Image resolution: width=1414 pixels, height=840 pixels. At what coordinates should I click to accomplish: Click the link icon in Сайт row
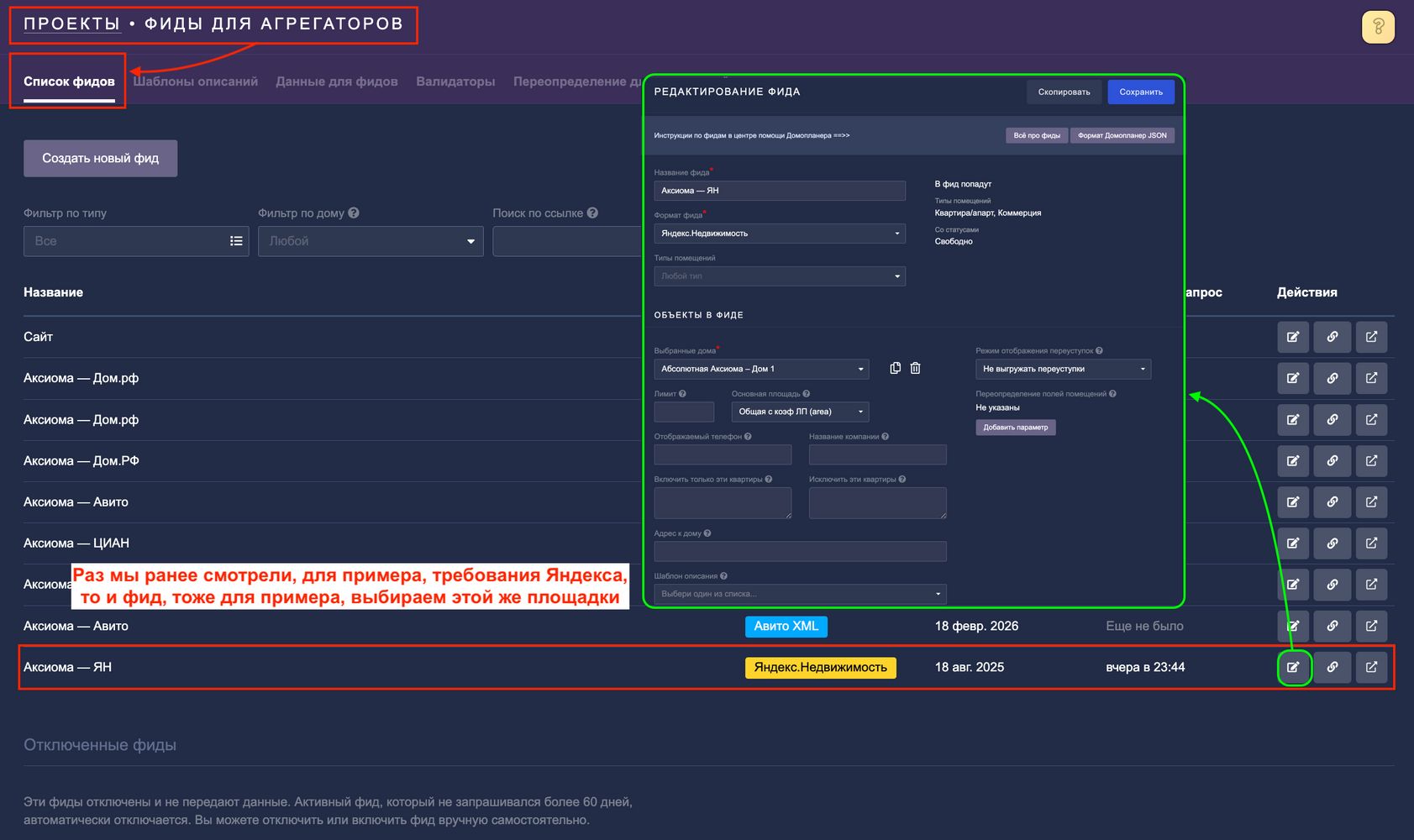[x=1332, y=337]
